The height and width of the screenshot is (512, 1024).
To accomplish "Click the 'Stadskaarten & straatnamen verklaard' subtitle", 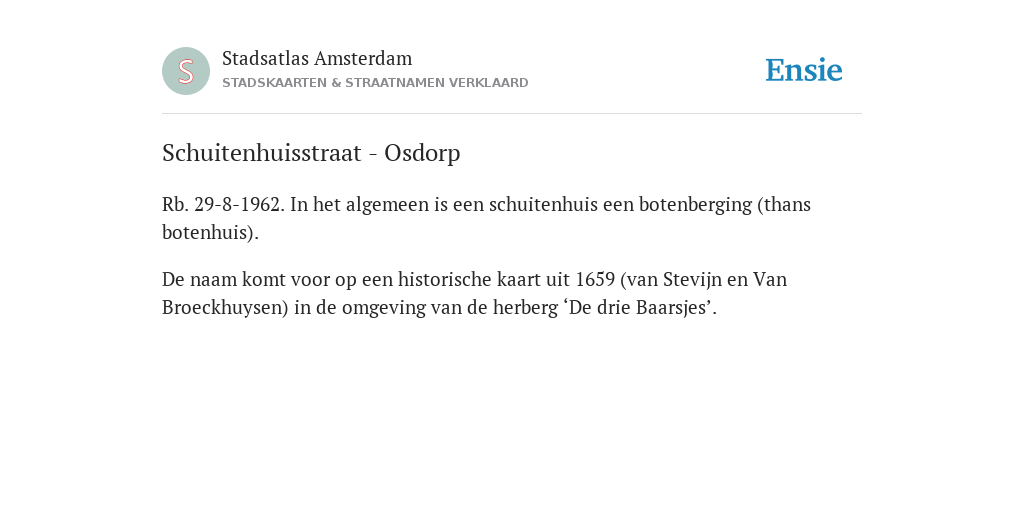I will (x=375, y=83).
